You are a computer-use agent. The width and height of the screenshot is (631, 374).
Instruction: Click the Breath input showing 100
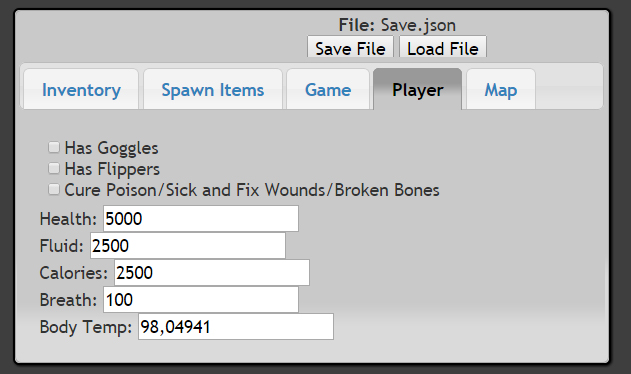tap(201, 300)
